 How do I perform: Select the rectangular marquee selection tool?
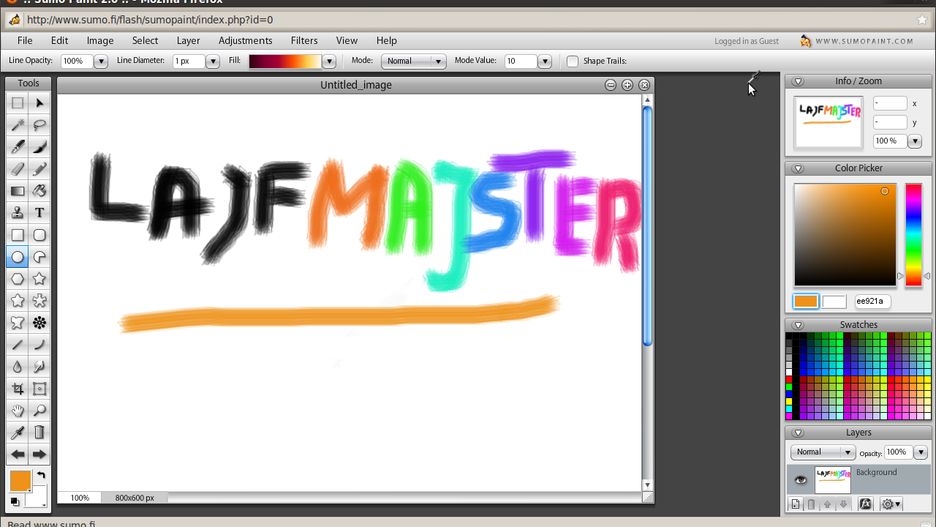point(17,103)
